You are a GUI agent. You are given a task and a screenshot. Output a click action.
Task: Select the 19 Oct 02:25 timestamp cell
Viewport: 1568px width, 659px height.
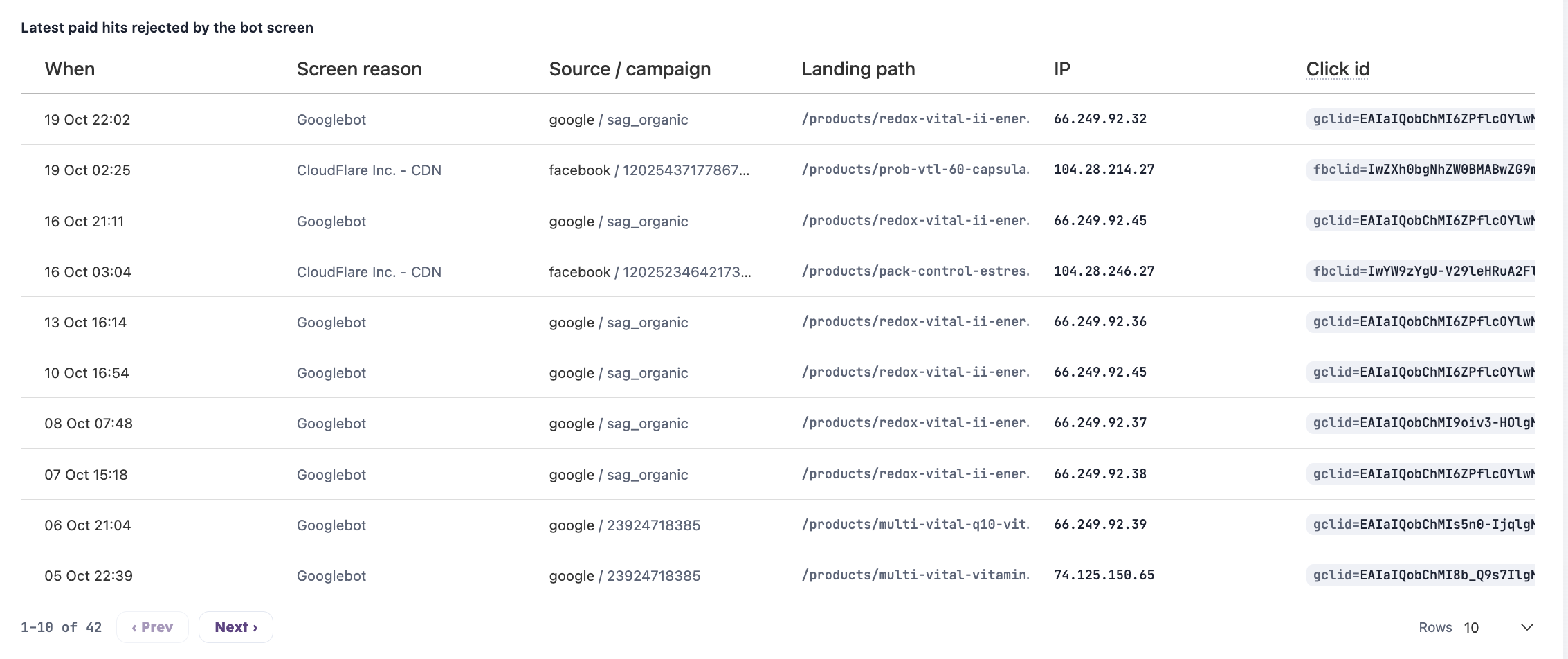click(x=87, y=170)
